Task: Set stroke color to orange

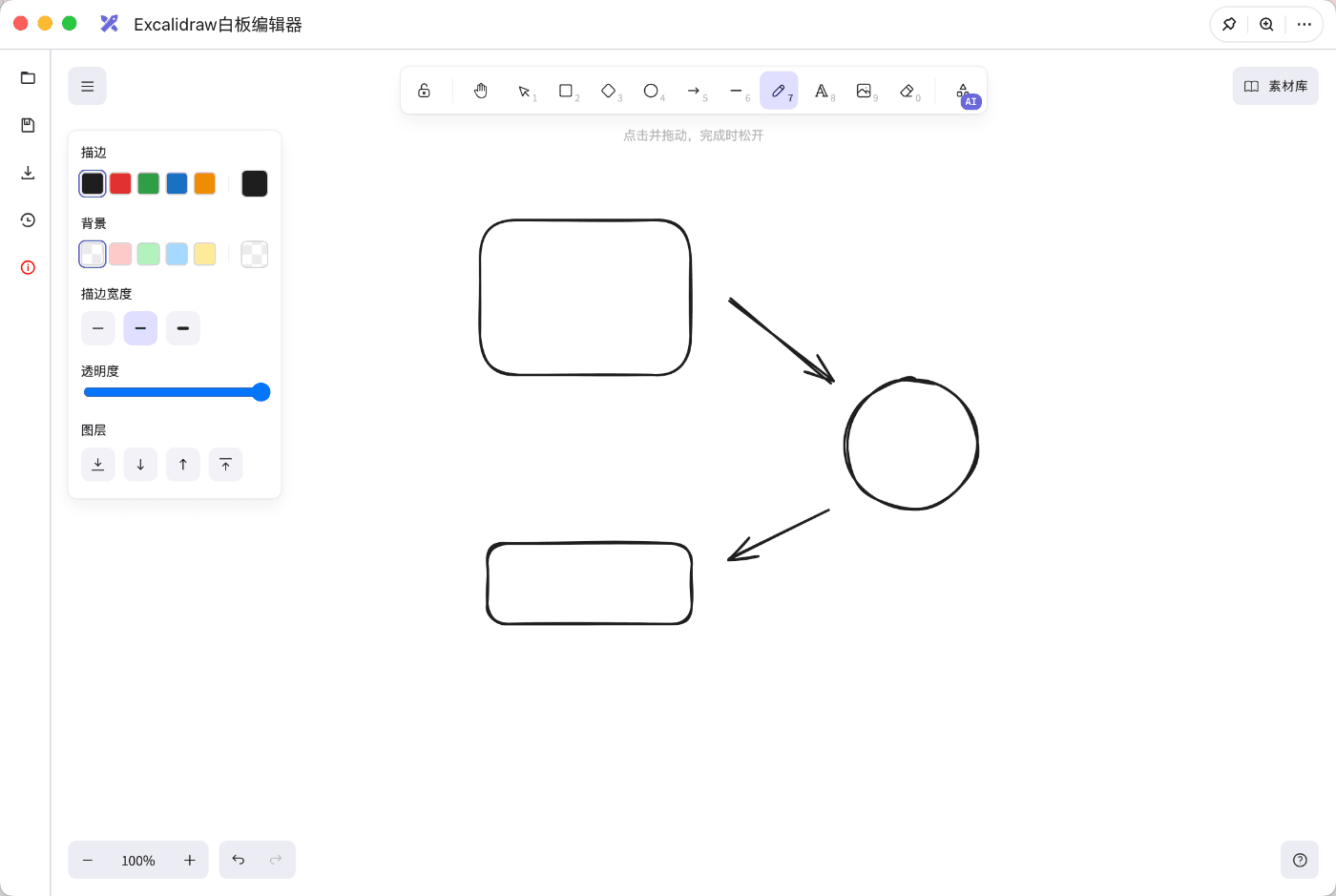Action: click(204, 183)
